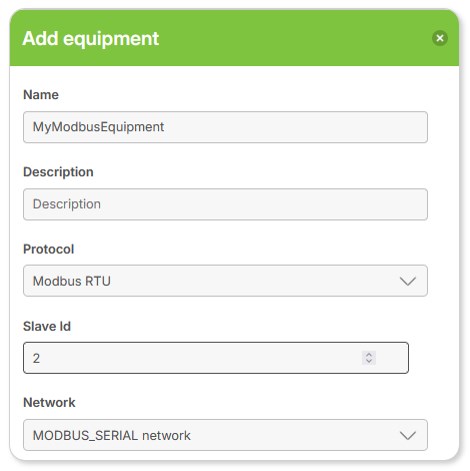Click the Description field label
Viewport: 470px width, 471px height.
58,172
